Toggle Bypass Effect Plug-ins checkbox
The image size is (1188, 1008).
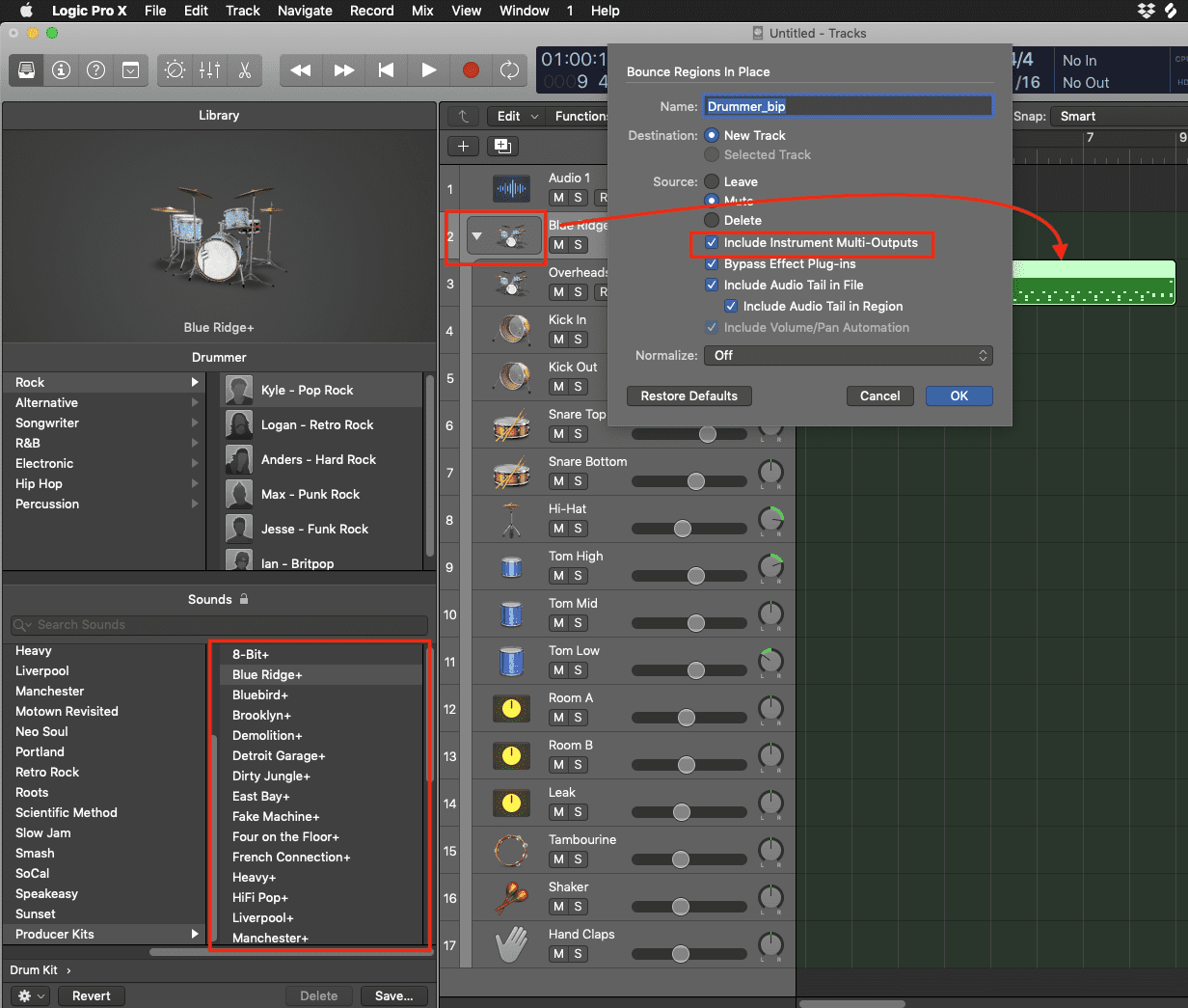[712, 264]
